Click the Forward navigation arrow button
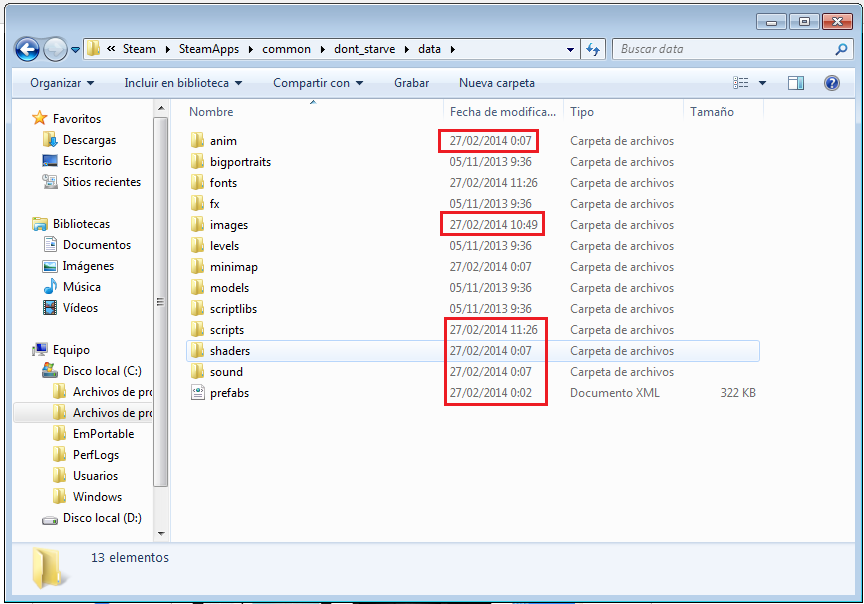The width and height of the screenshot is (864, 604). 55,50
